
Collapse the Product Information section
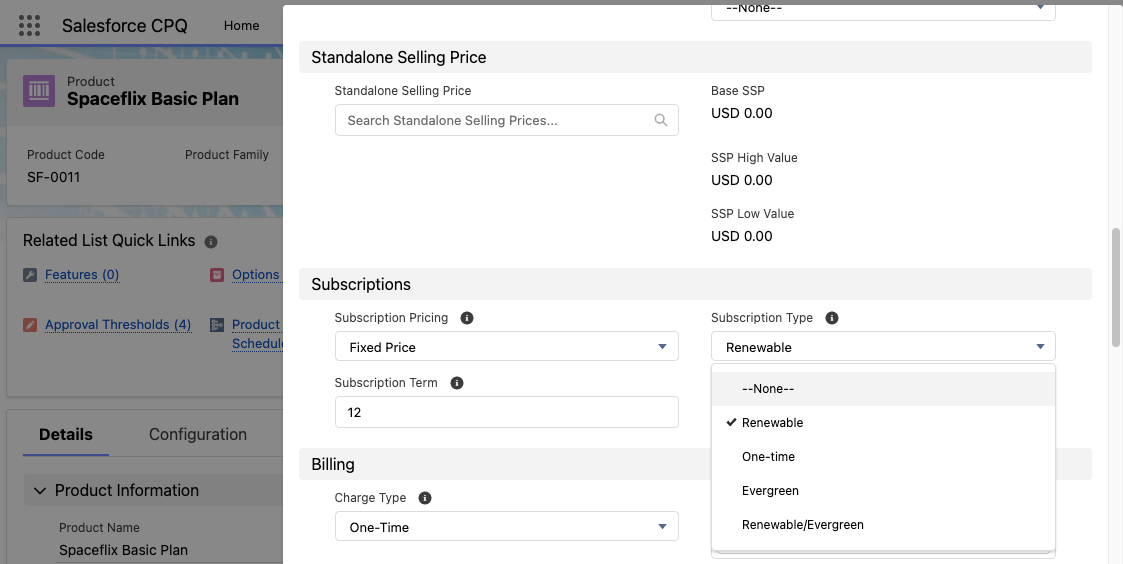[x=40, y=491]
